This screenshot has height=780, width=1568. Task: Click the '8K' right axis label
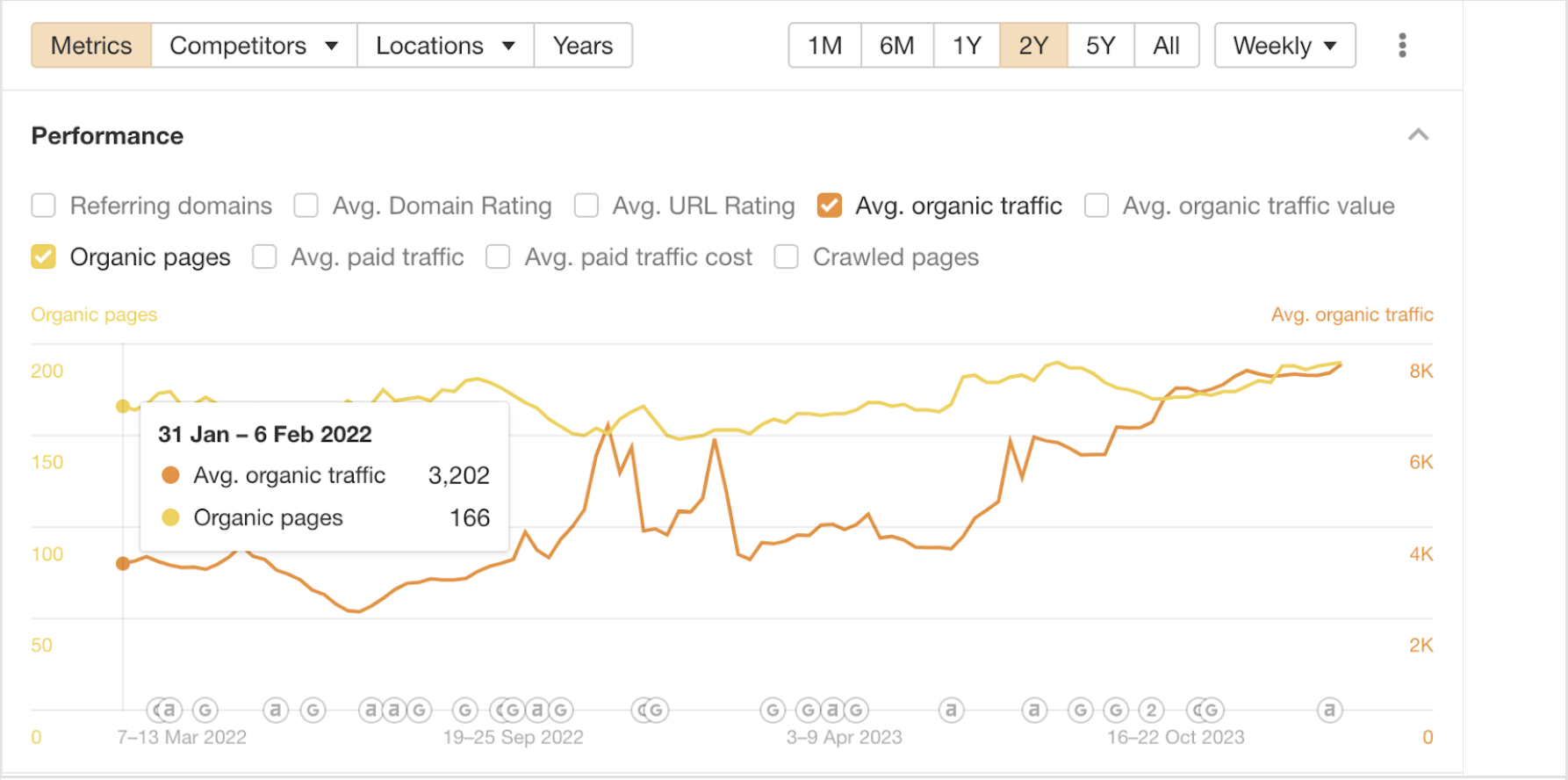pyautogui.click(x=1421, y=371)
